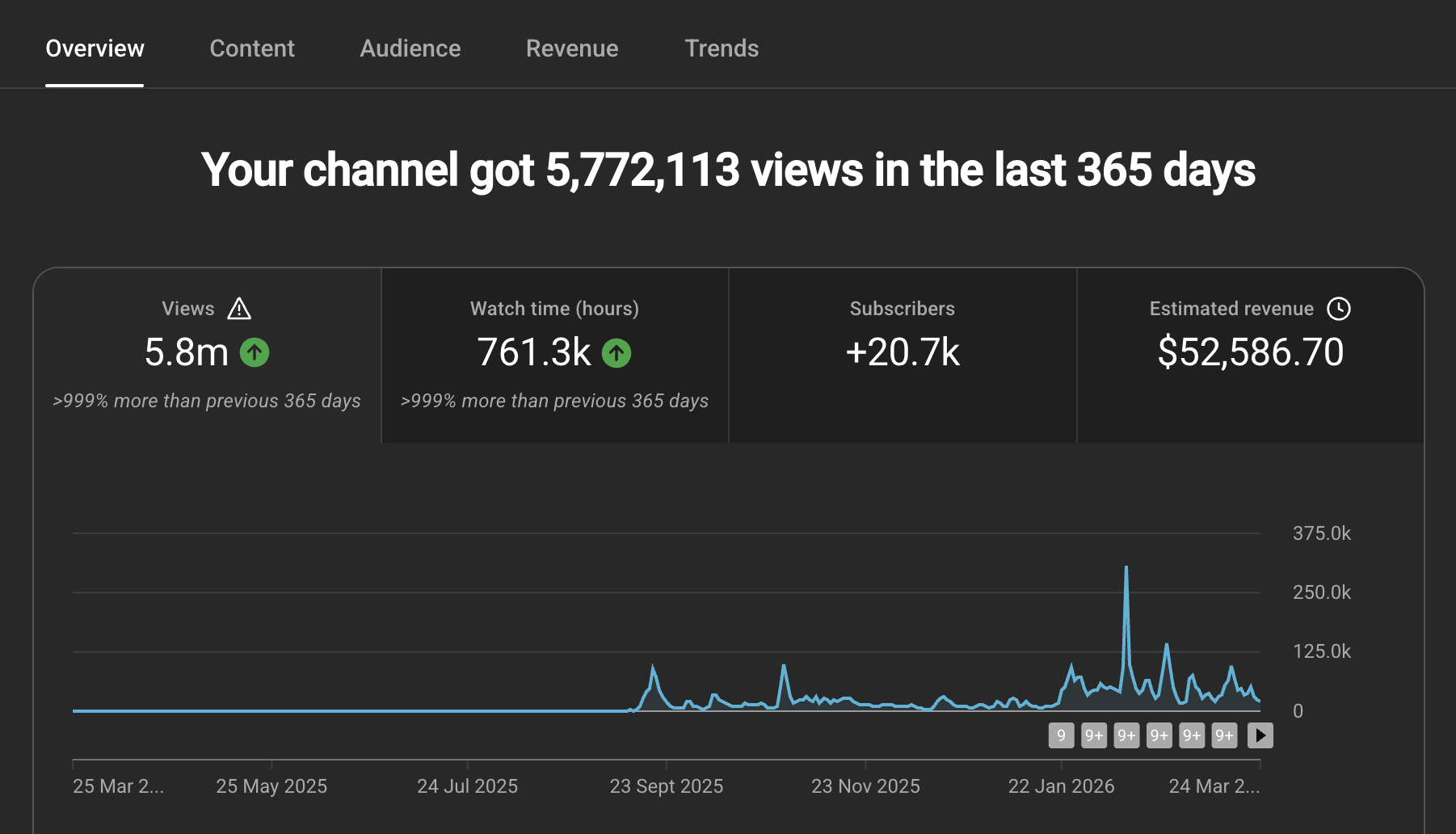Click the green up-arrow next to 761.3k
Image resolution: width=1456 pixels, height=834 pixels.
(616, 352)
